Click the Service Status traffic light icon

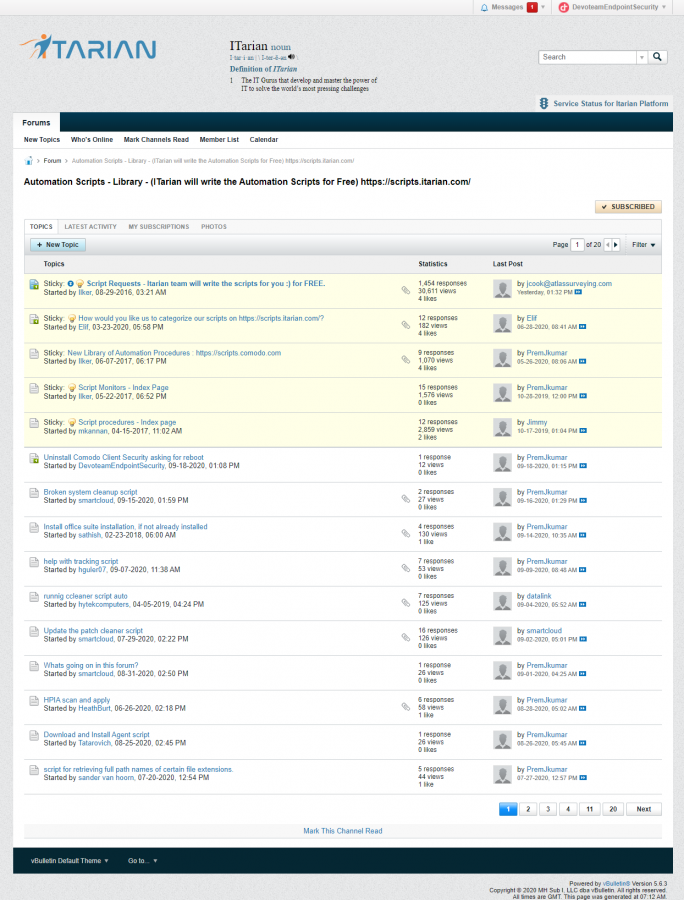tap(544, 103)
